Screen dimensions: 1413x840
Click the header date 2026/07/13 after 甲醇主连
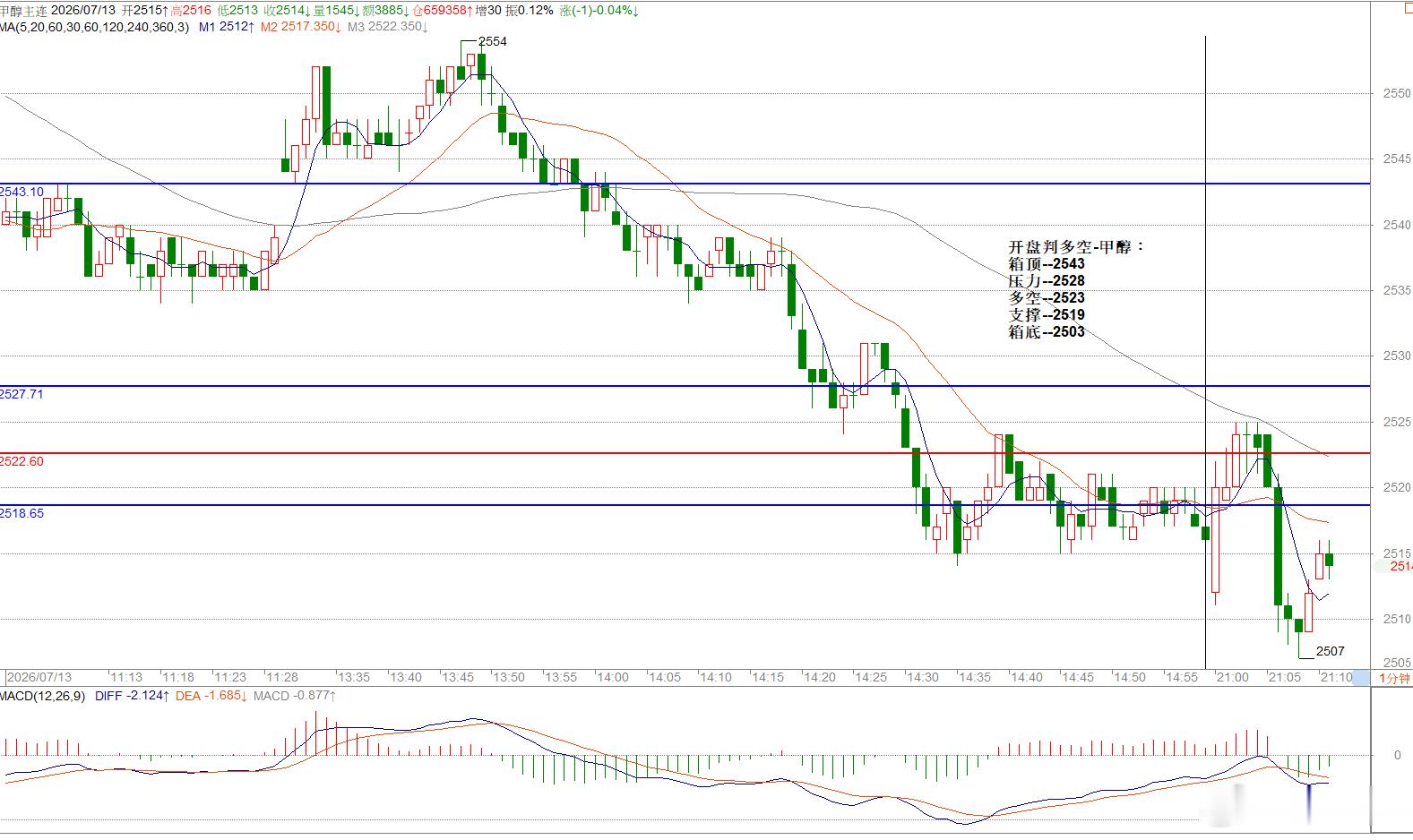83,11
